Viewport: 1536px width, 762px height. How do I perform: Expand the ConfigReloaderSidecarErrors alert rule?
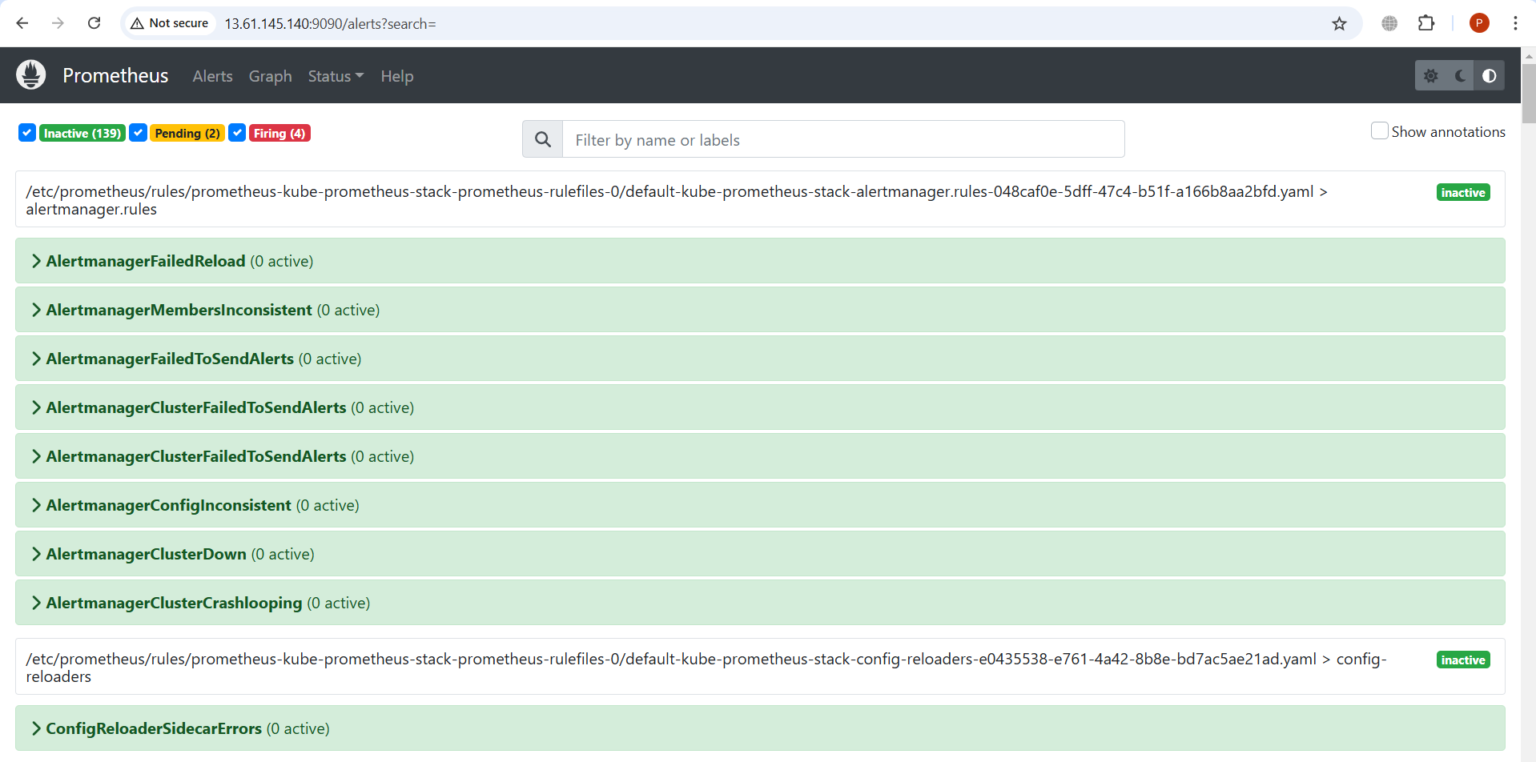(153, 728)
